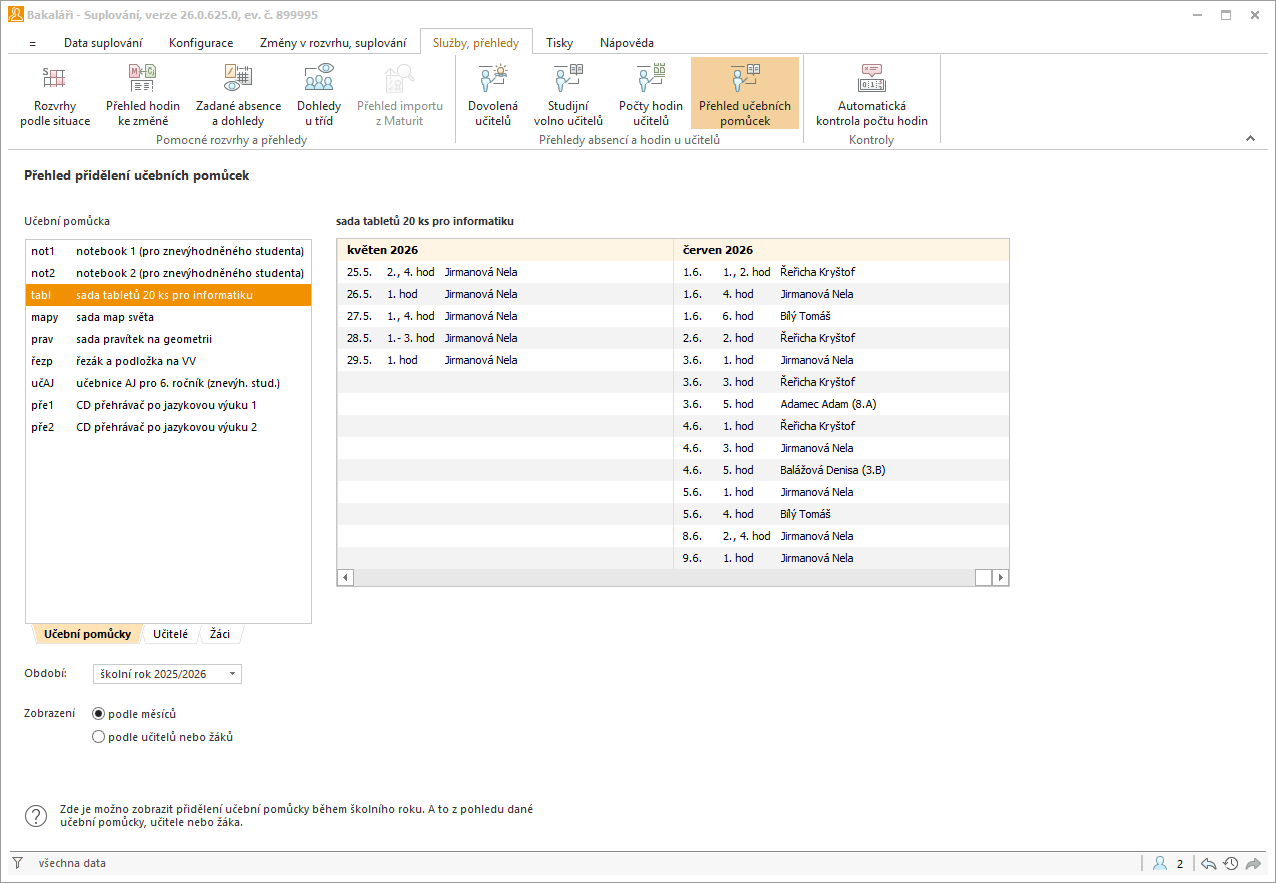Select the Služby, přehledy tab
Screen dimensions: 1276x883
click(x=476, y=43)
